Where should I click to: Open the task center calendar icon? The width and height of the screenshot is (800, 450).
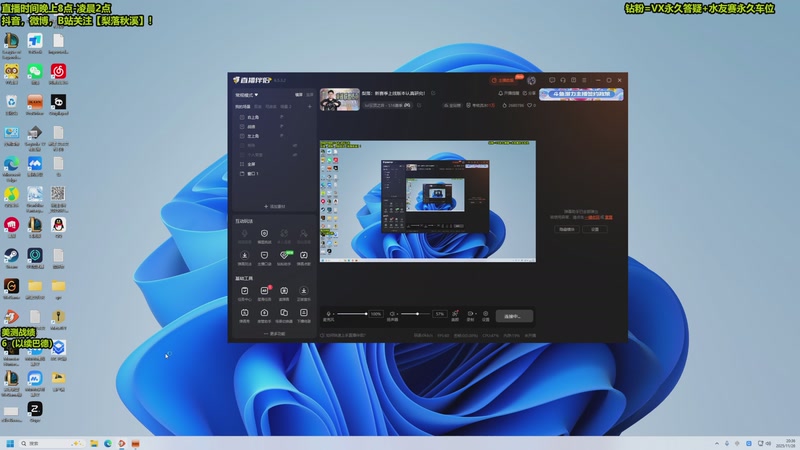click(x=244, y=291)
